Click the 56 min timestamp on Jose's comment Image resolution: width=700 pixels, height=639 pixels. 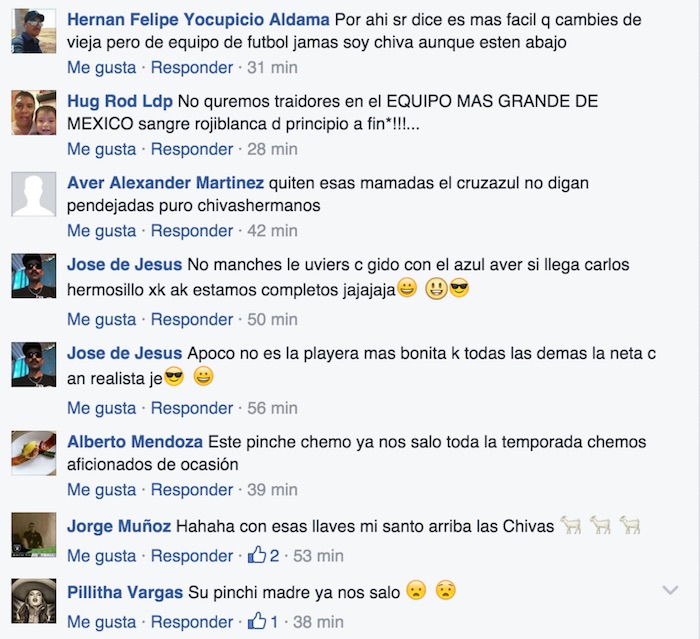272,409
